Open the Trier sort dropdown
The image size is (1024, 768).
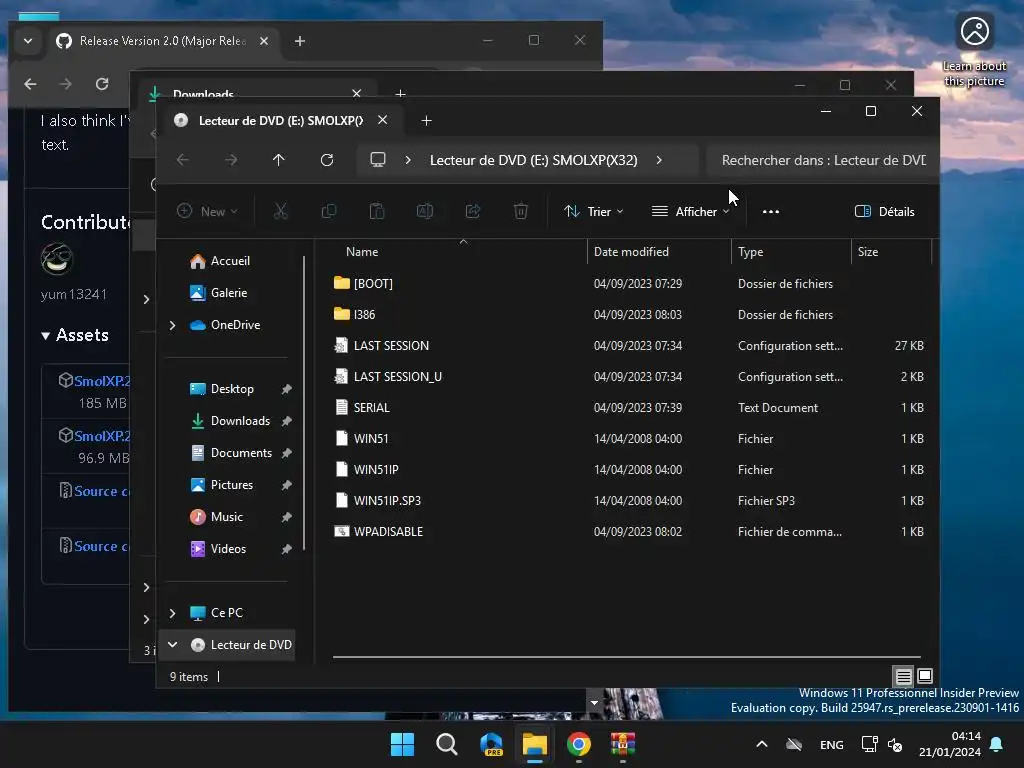[x=594, y=212]
